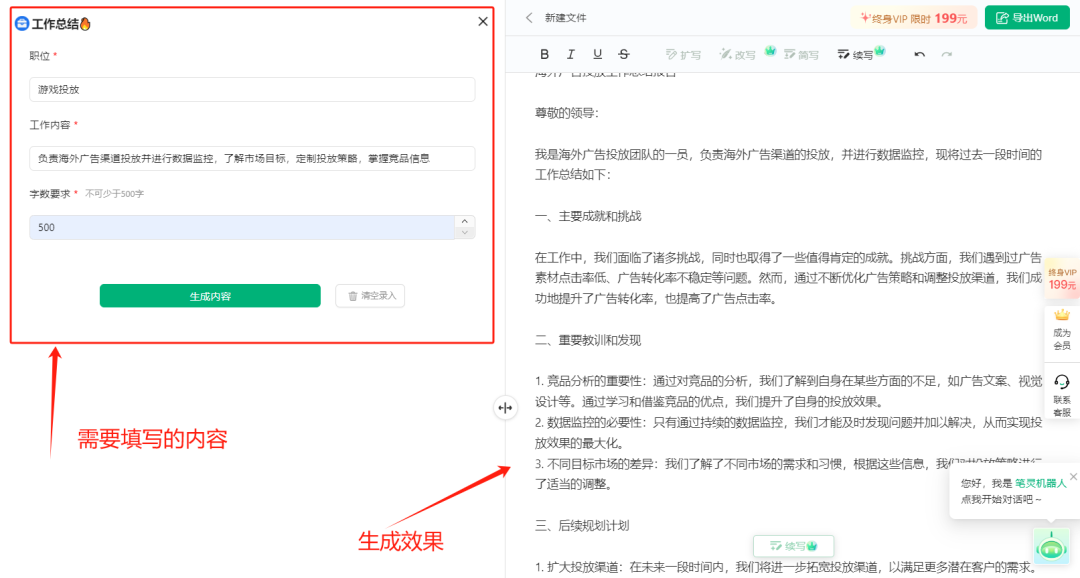The image size is (1080, 578).
Task: Increase word count using the up stepper arrow
Action: [x=465, y=223]
